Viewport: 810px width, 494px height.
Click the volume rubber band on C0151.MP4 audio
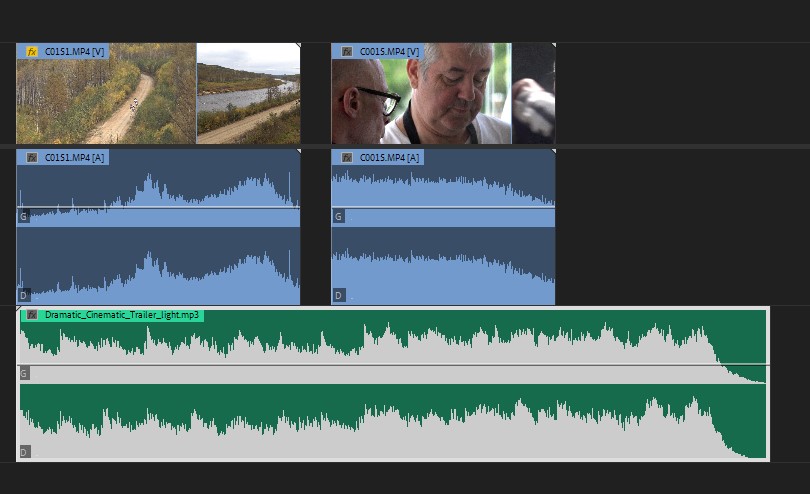158,207
